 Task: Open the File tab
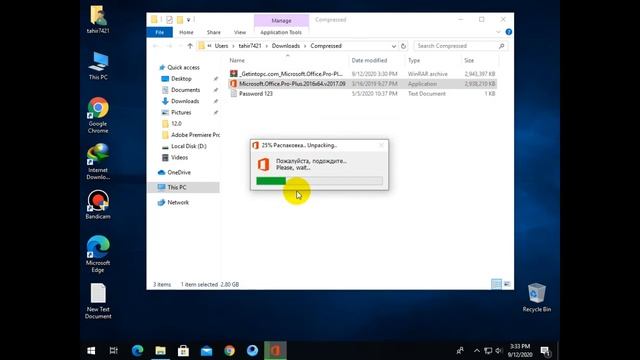[160, 32]
